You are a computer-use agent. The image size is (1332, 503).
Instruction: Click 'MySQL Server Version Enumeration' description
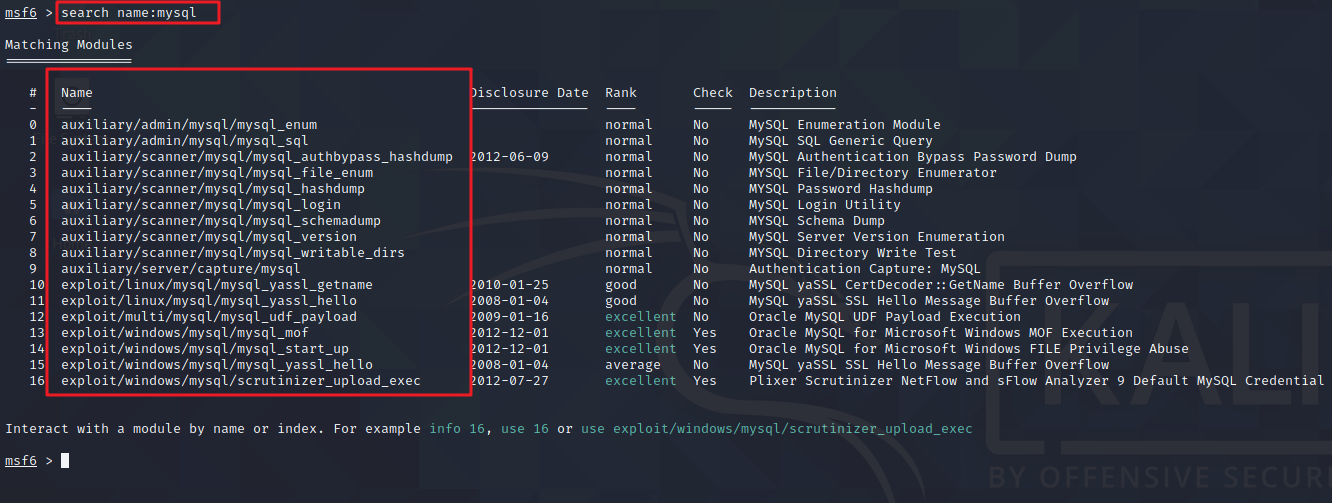point(877,237)
